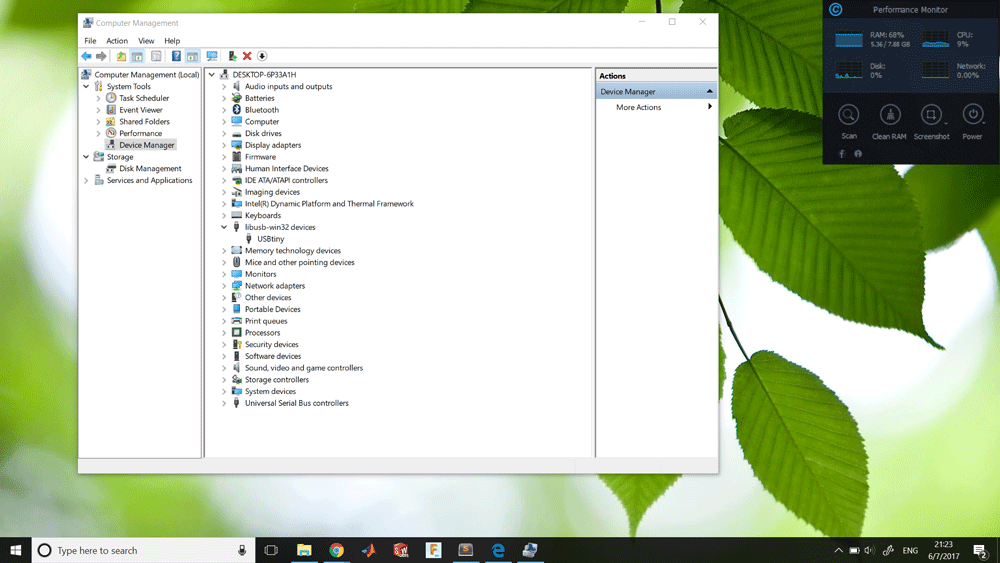The height and width of the screenshot is (563, 1000).
Task: Open Microsoft Edge from taskbar
Action: click(x=498, y=550)
